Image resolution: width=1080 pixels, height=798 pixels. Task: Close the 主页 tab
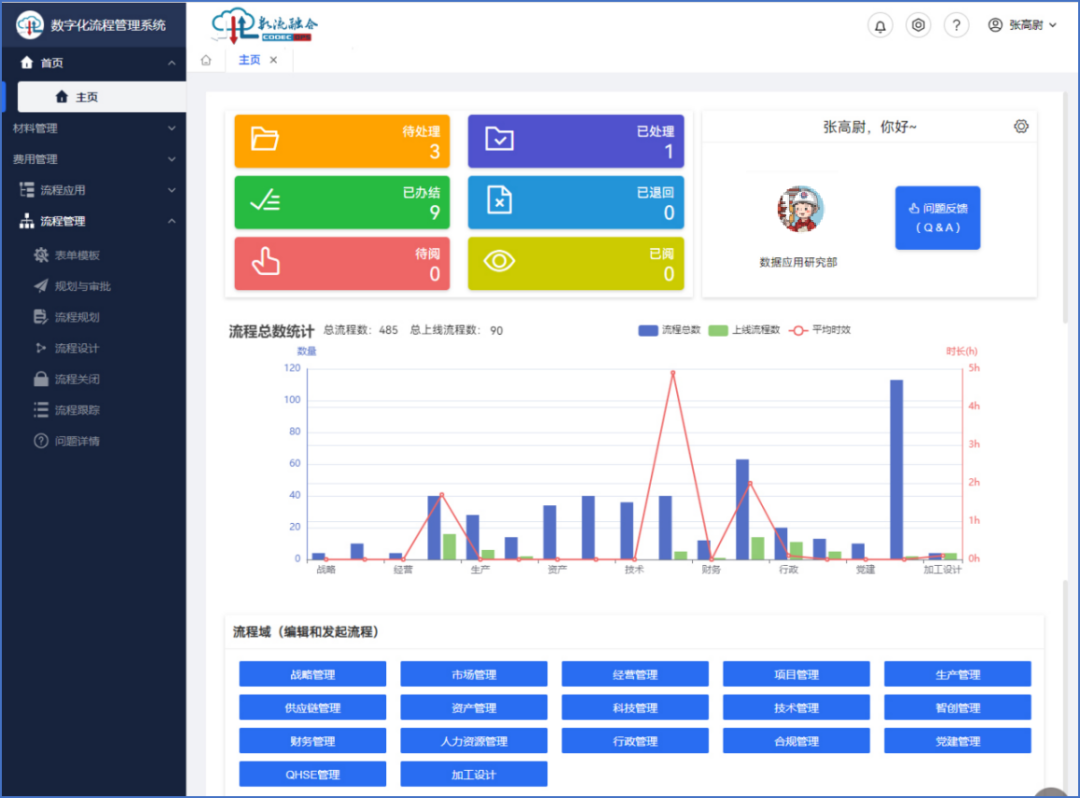(x=273, y=60)
